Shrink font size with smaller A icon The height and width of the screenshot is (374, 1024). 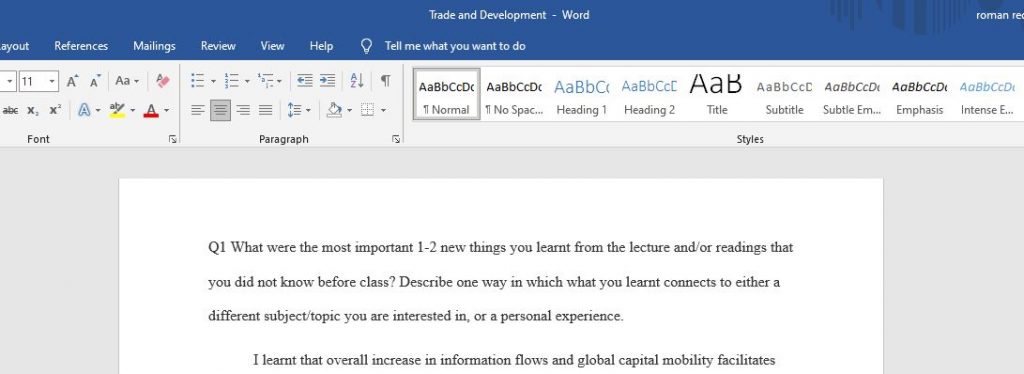point(95,81)
